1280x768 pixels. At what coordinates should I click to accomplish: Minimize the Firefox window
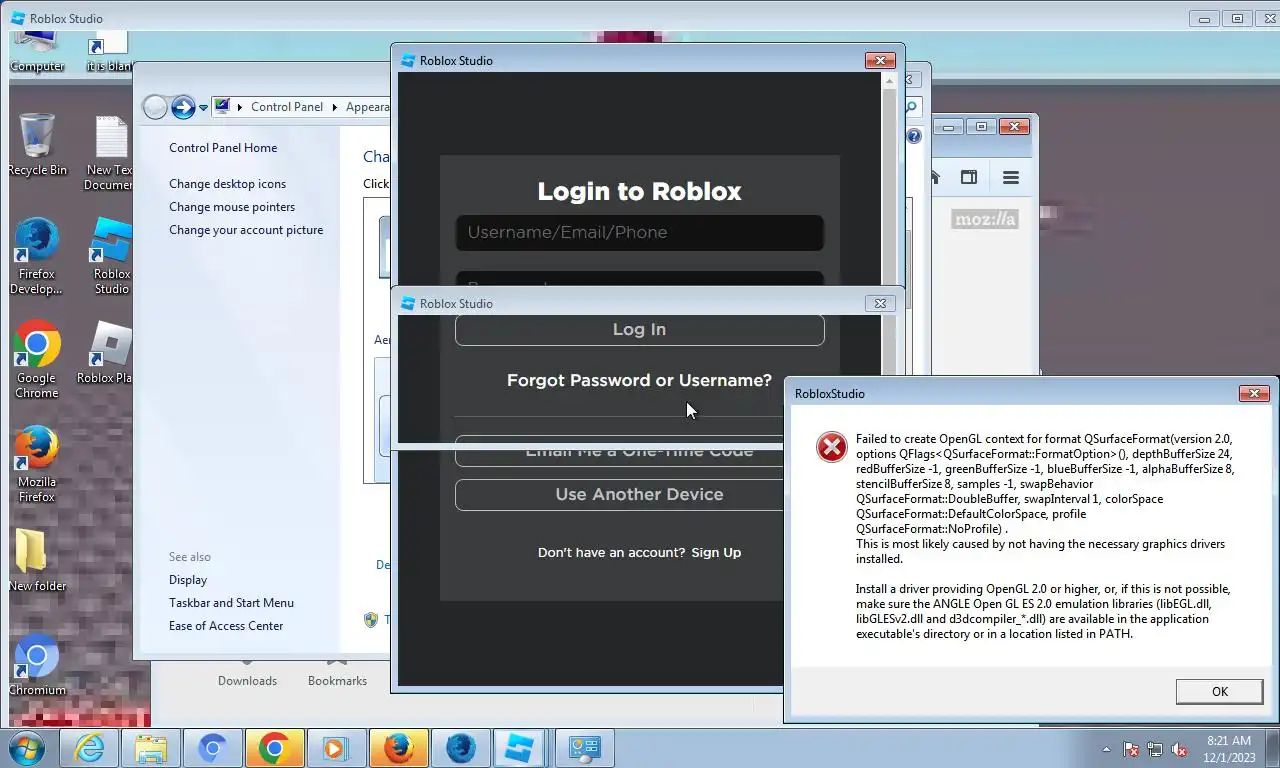pos(947,126)
